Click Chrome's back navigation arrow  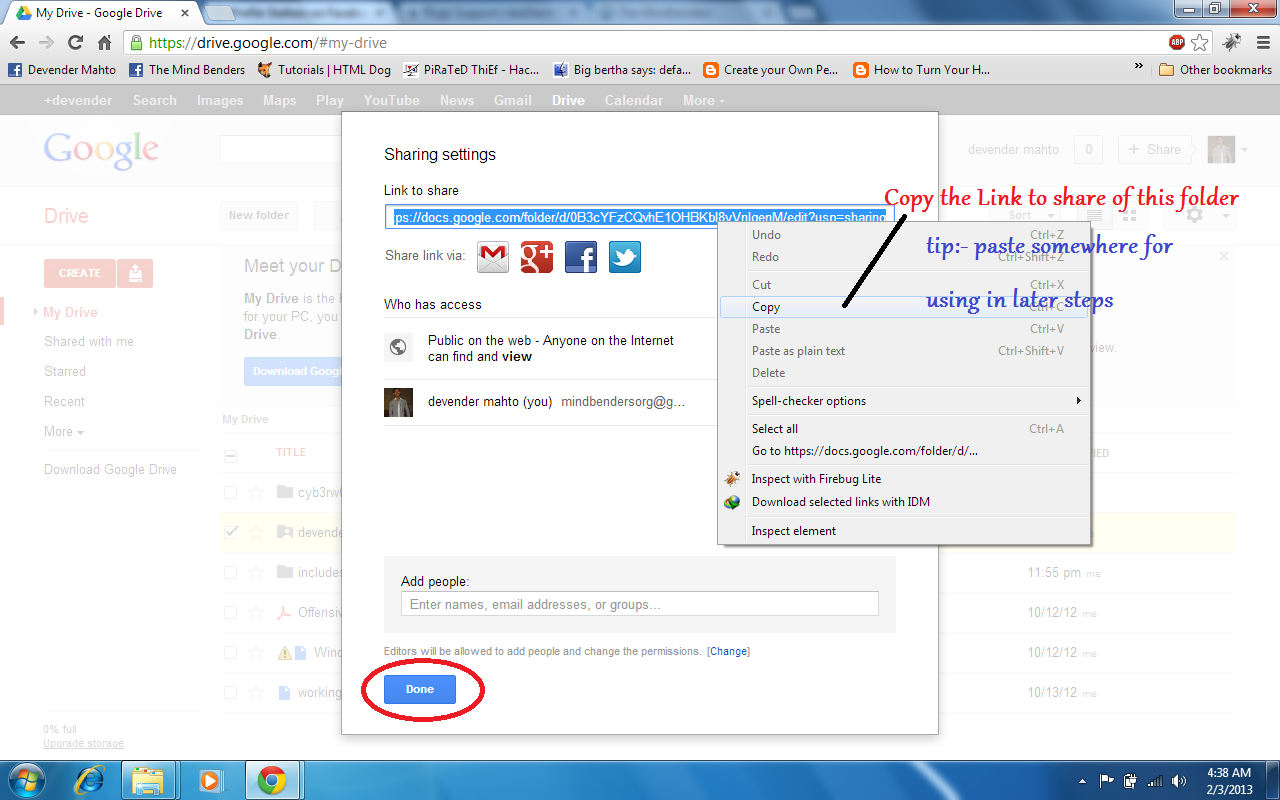click(x=17, y=43)
